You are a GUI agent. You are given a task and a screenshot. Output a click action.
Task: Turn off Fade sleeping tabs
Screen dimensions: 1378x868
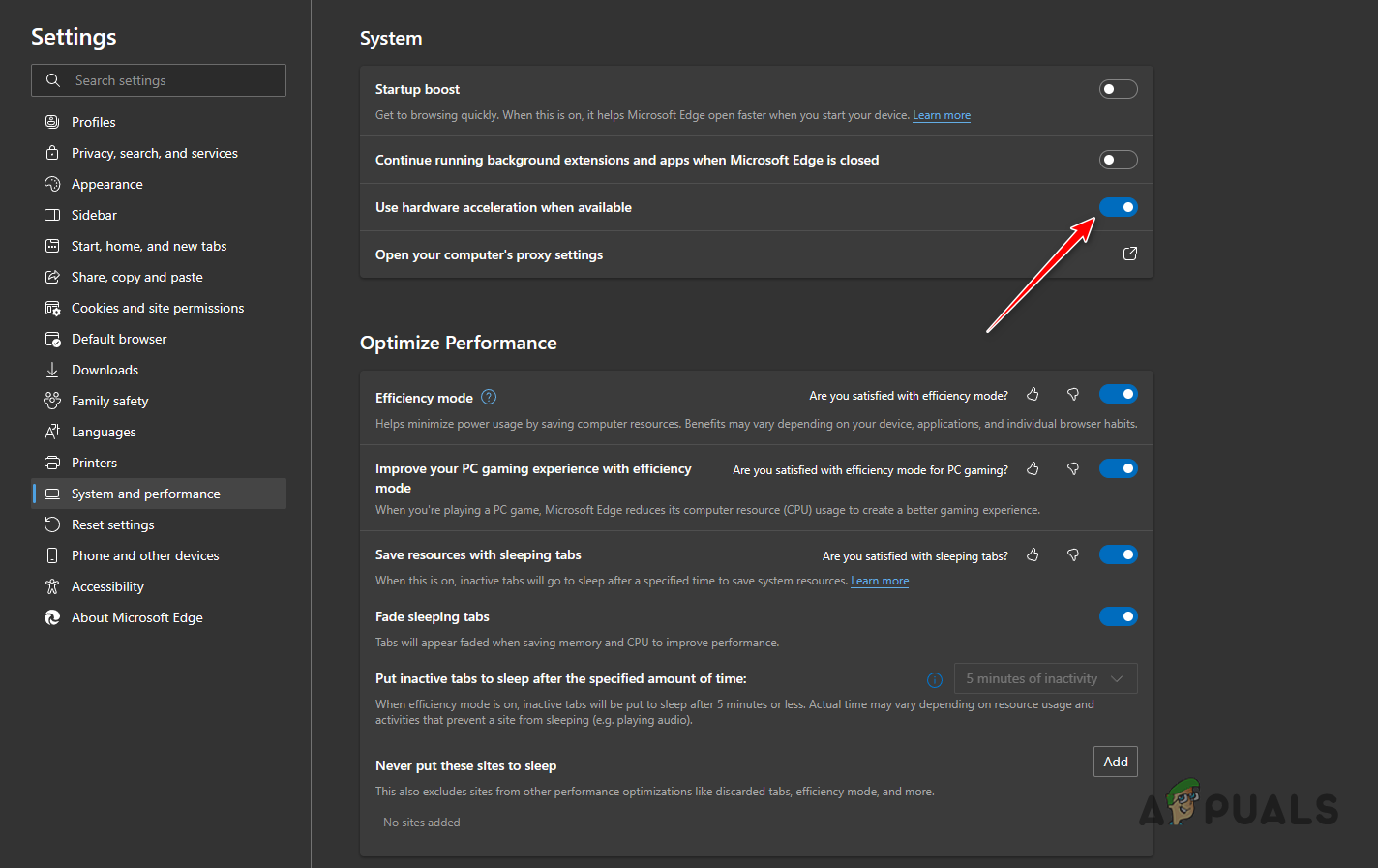pyautogui.click(x=1118, y=616)
